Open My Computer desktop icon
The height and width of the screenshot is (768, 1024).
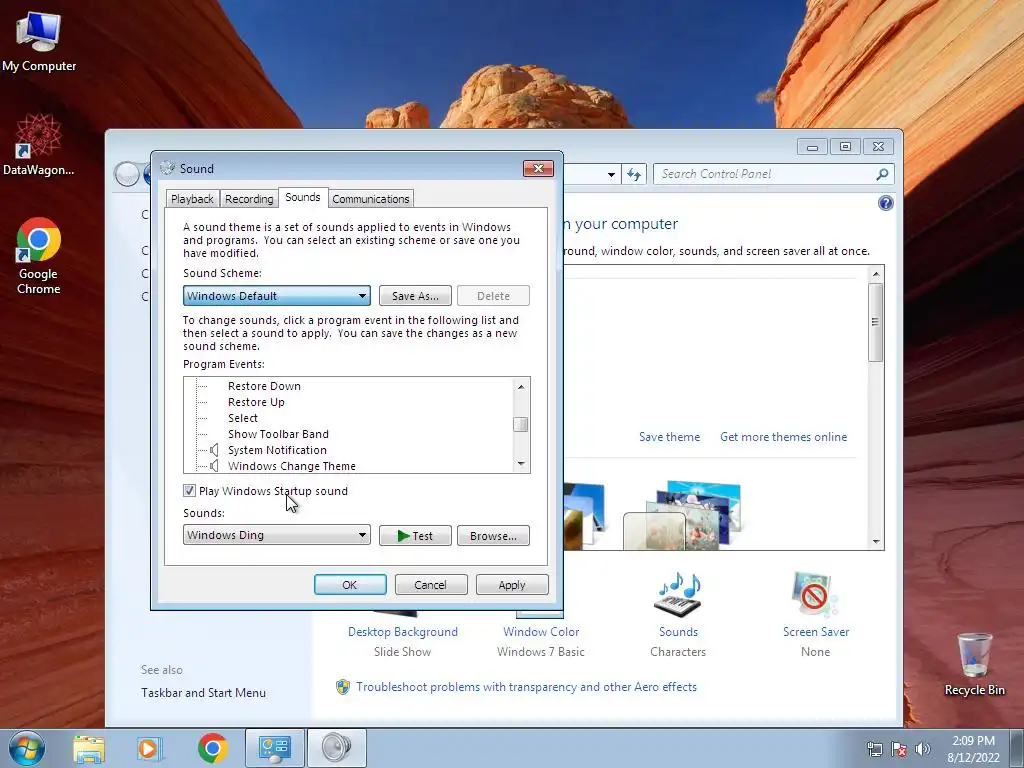[x=39, y=42]
